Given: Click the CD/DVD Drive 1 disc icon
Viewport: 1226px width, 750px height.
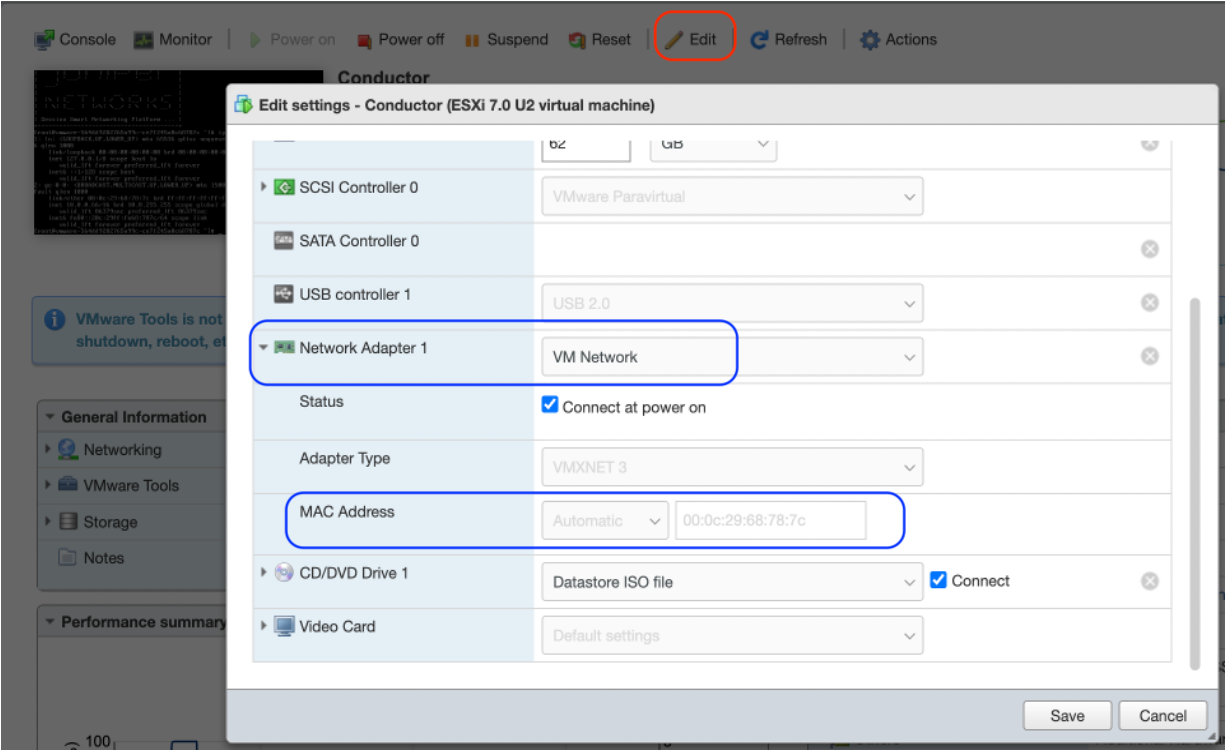Looking at the screenshot, I should [x=284, y=573].
